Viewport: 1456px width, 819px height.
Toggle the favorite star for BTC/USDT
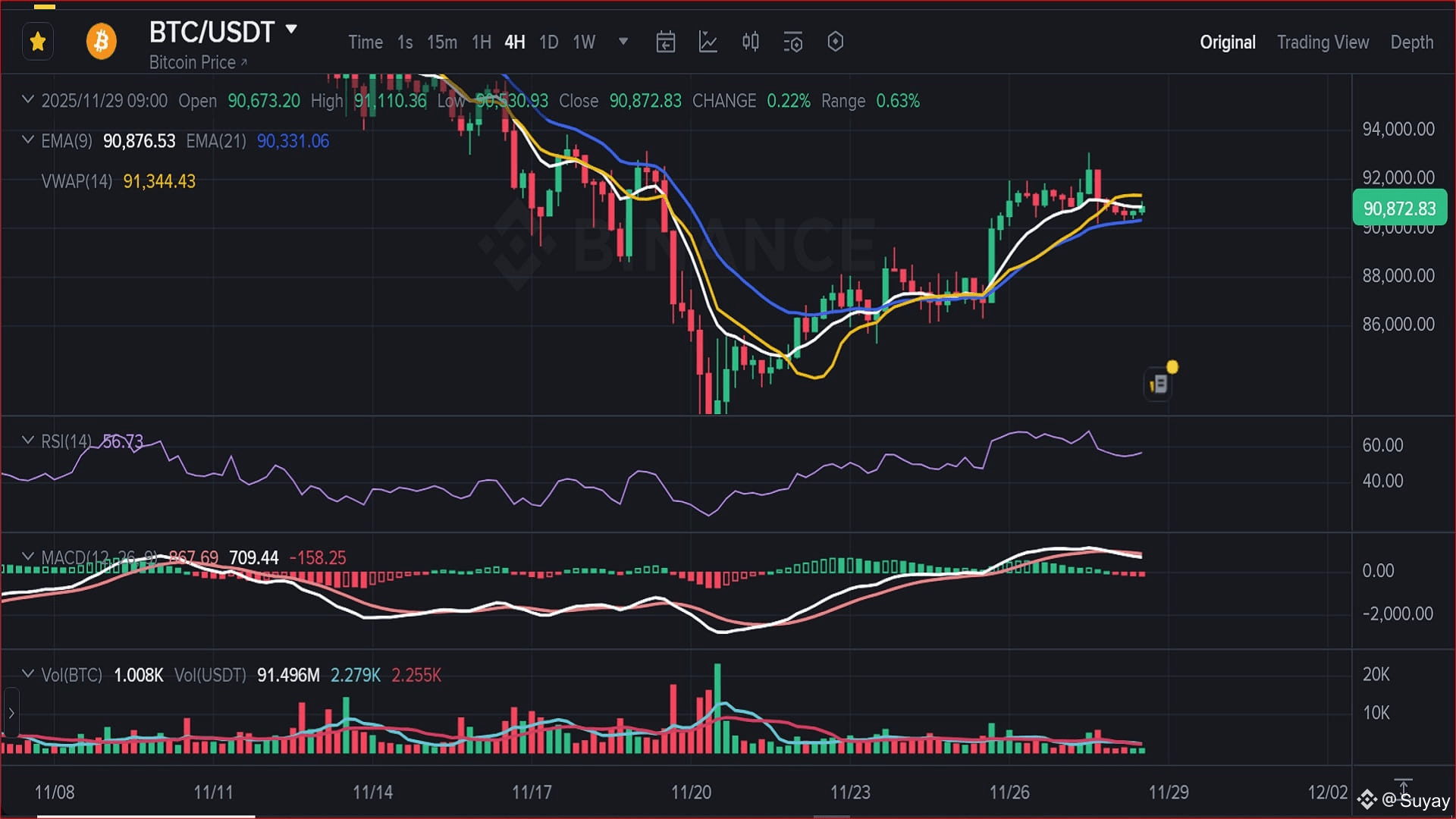pos(38,42)
